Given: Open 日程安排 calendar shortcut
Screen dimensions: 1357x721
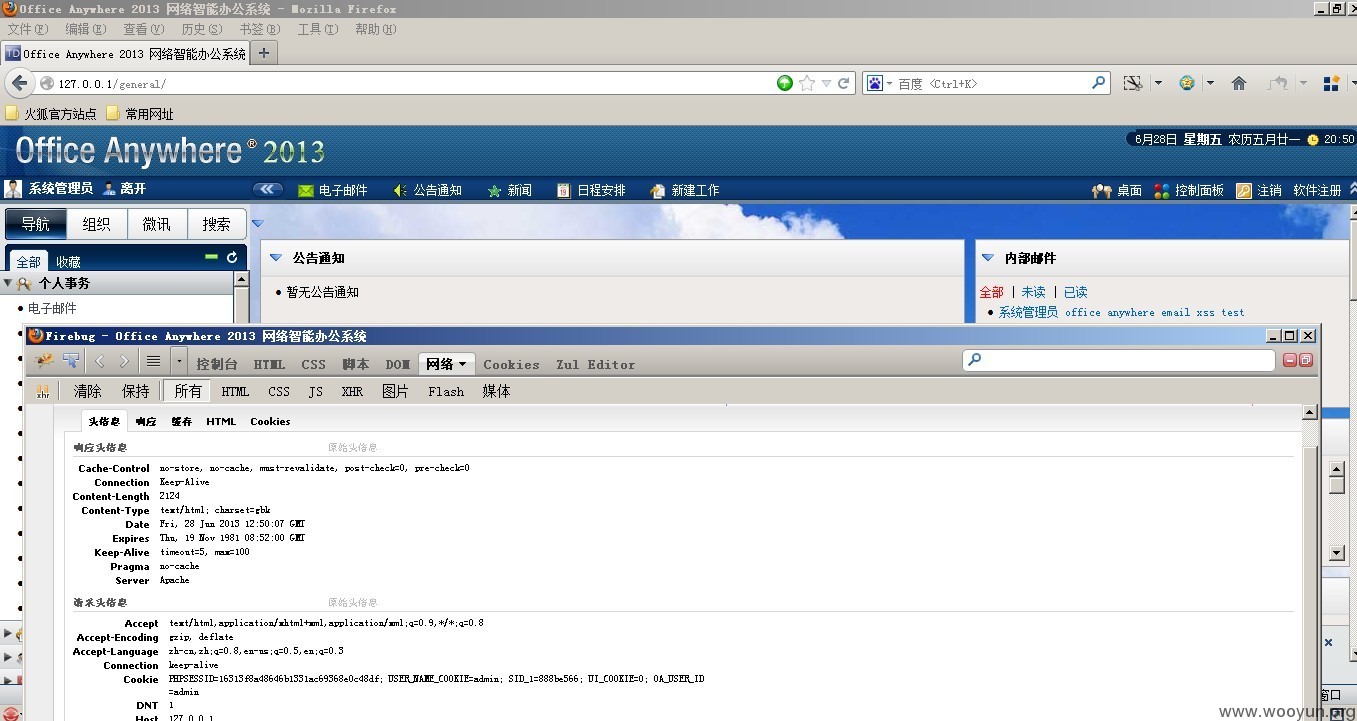Looking at the screenshot, I should [x=591, y=190].
